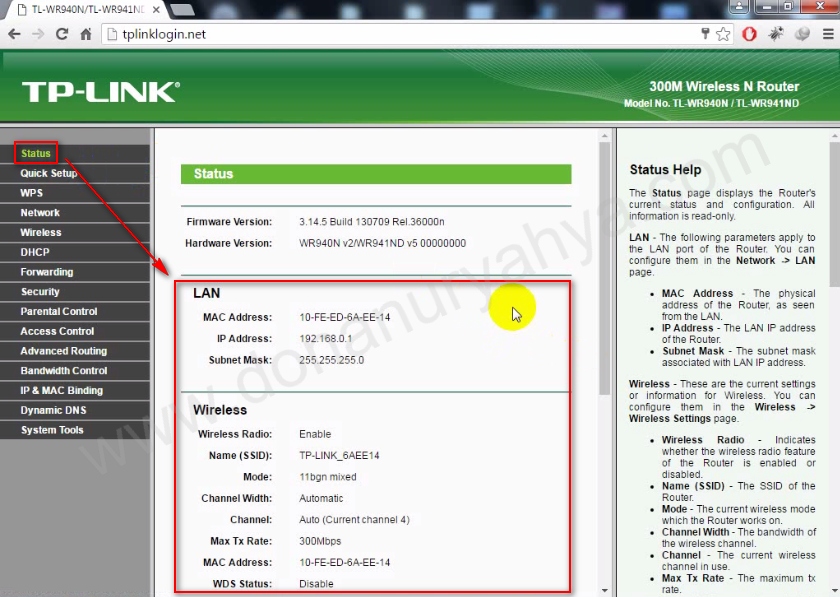Click subnet mask 255.255.255.0 value
Image resolution: width=840 pixels, height=597 pixels.
[x=332, y=360]
